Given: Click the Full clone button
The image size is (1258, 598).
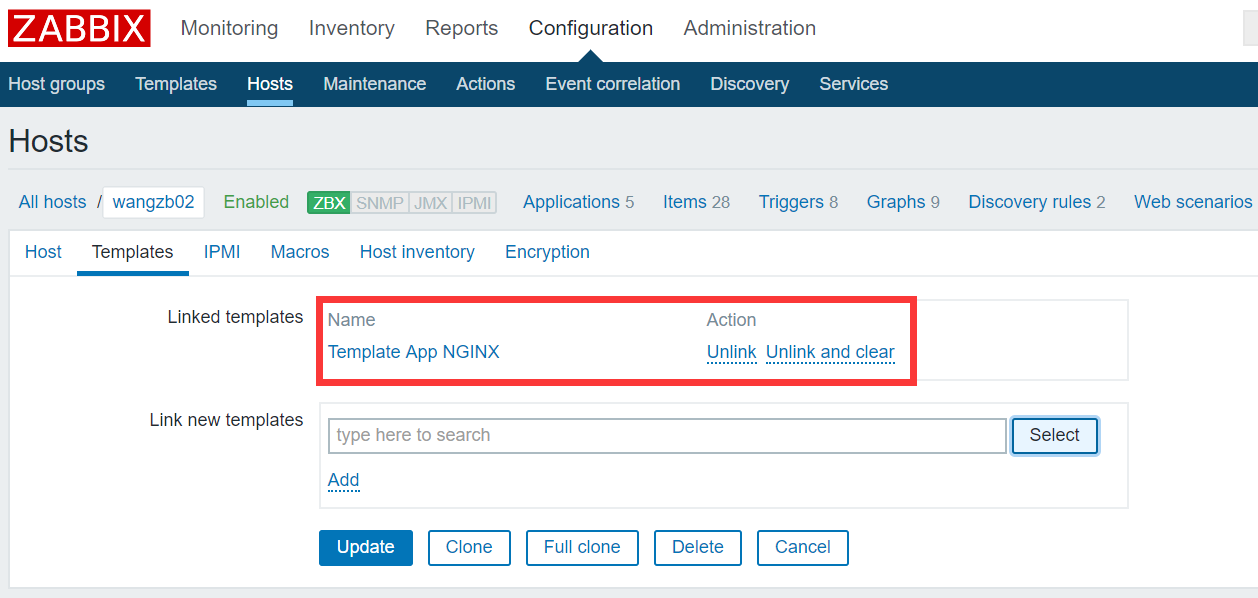Looking at the screenshot, I should click(582, 547).
